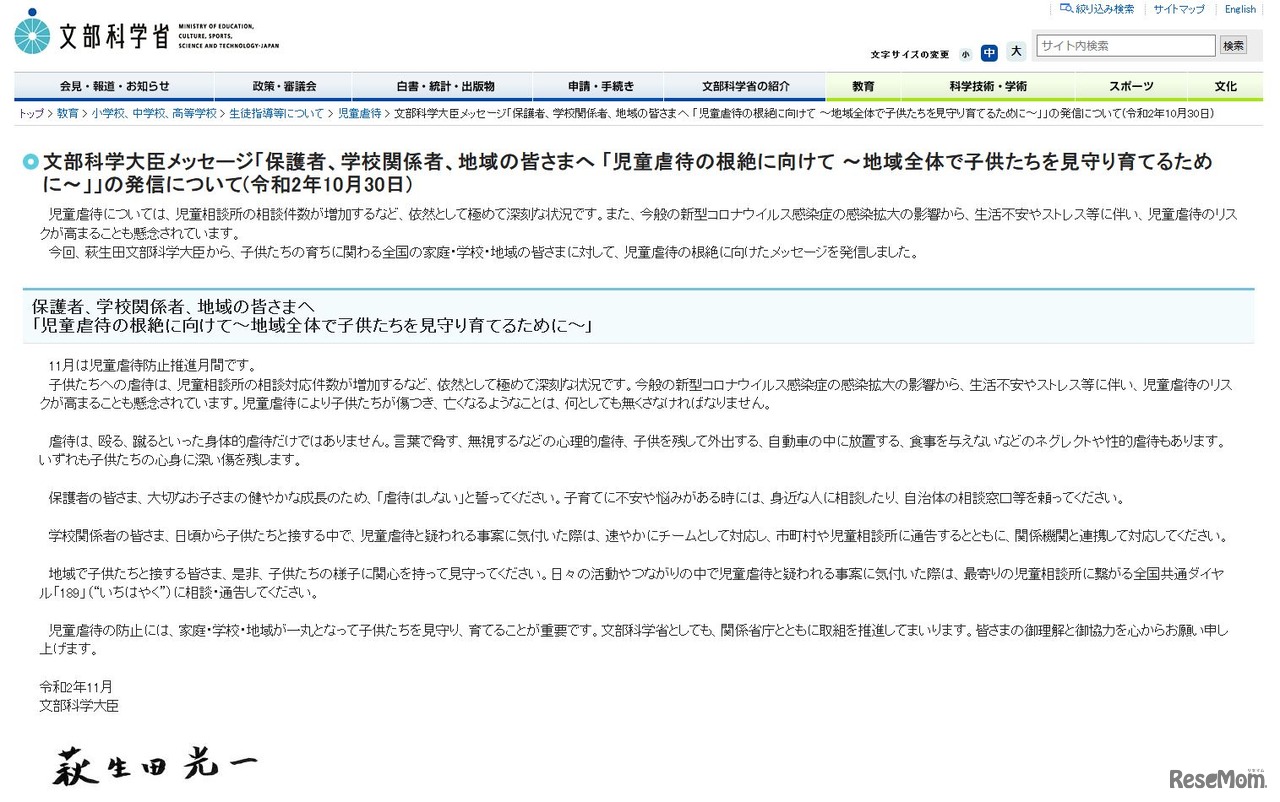Go to 児童虐待 via the breadcrumb
1280x802 pixels.
[x=359, y=114]
